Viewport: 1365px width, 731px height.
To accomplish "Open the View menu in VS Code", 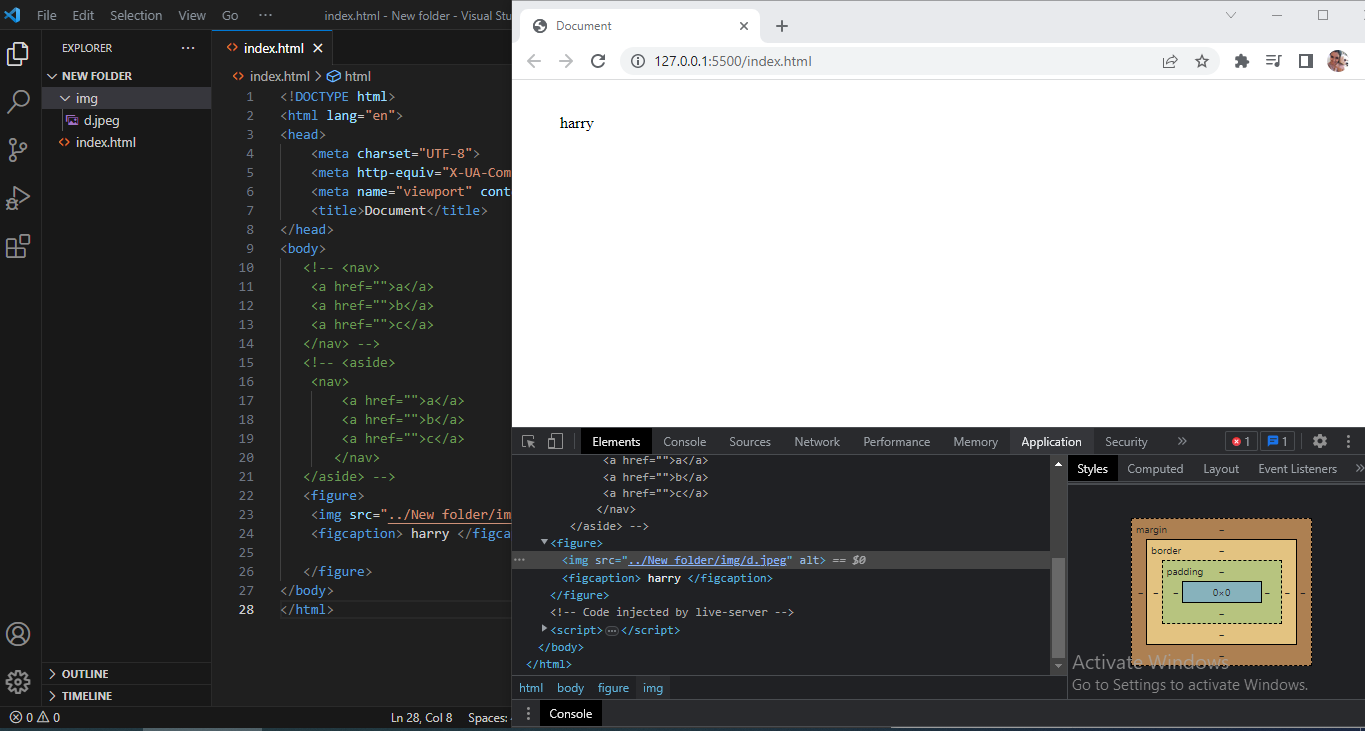I will (x=192, y=15).
